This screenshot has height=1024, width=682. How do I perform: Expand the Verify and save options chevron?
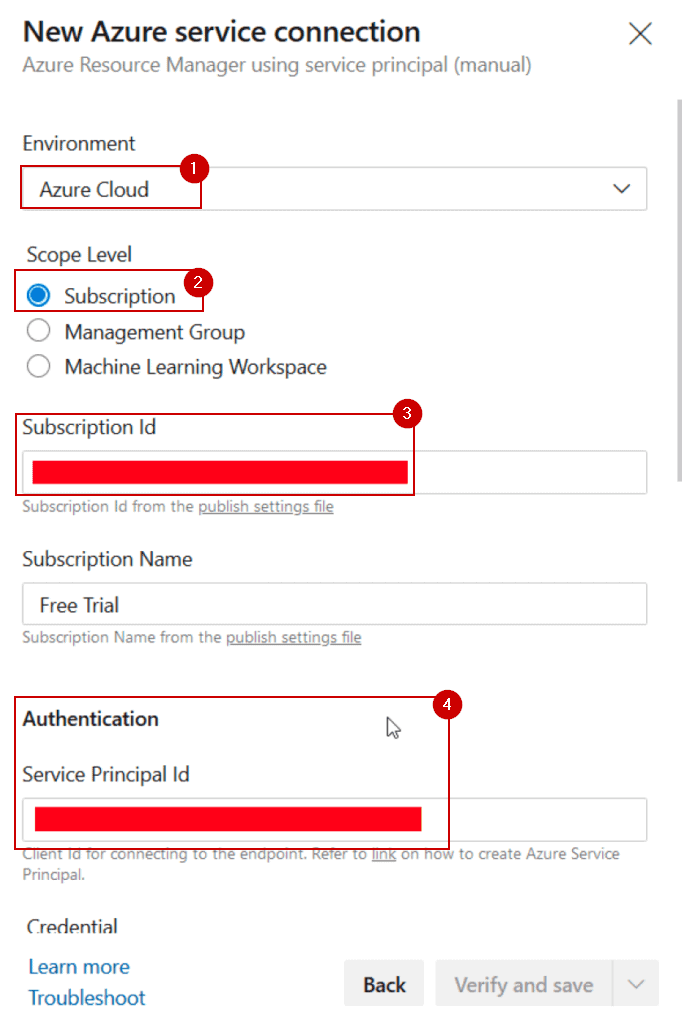[637, 984]
